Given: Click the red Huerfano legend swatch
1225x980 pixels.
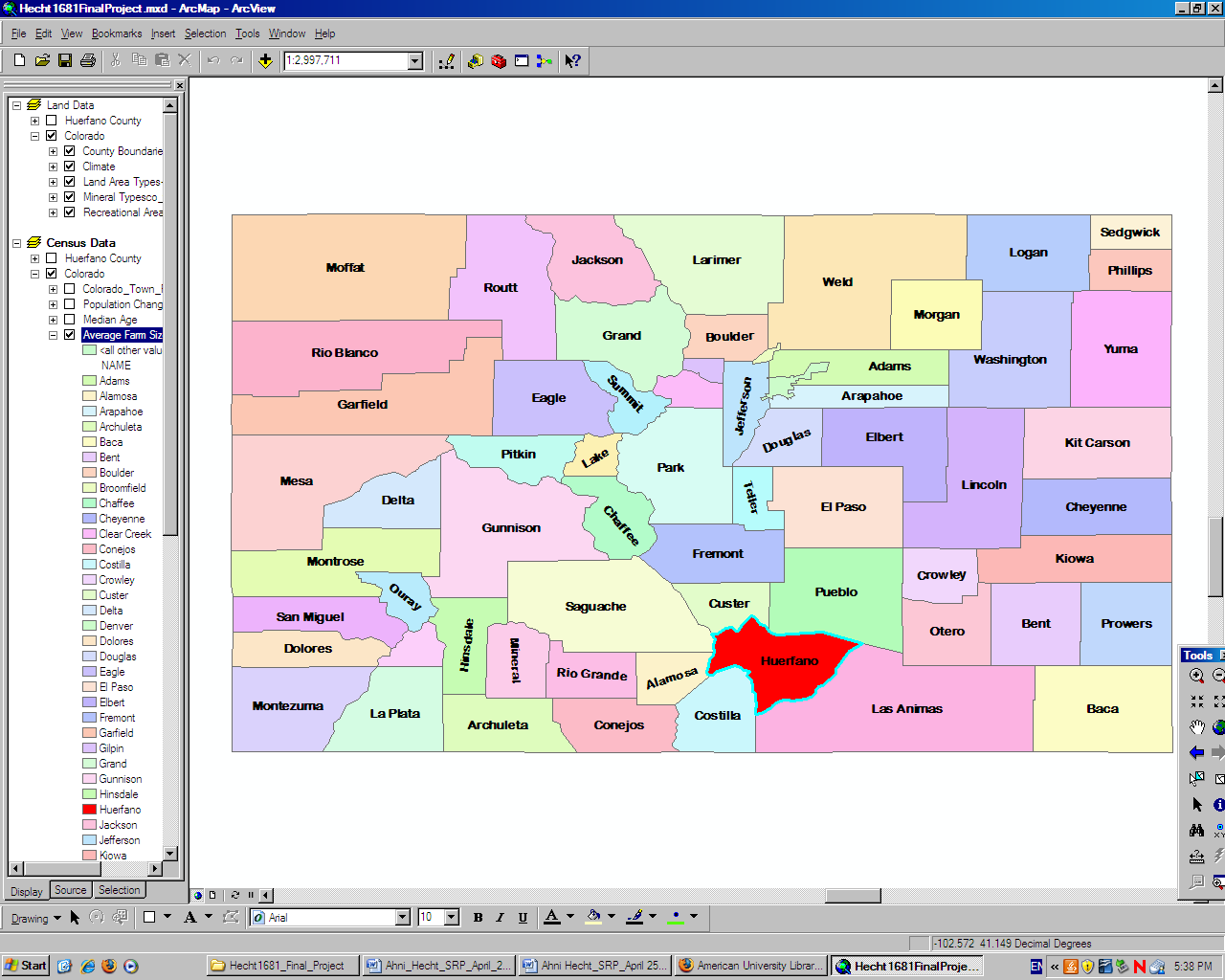Looking at the screenshot, I should [89, 810].
